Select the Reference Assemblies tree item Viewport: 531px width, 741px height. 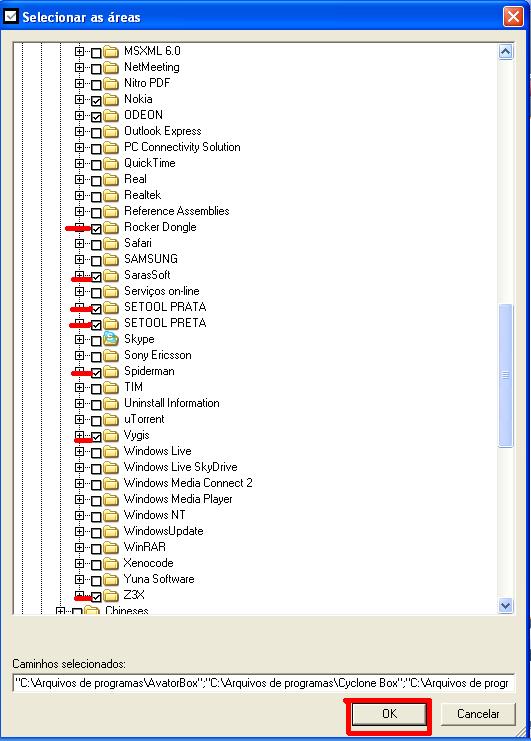click(x=176, y=211)
